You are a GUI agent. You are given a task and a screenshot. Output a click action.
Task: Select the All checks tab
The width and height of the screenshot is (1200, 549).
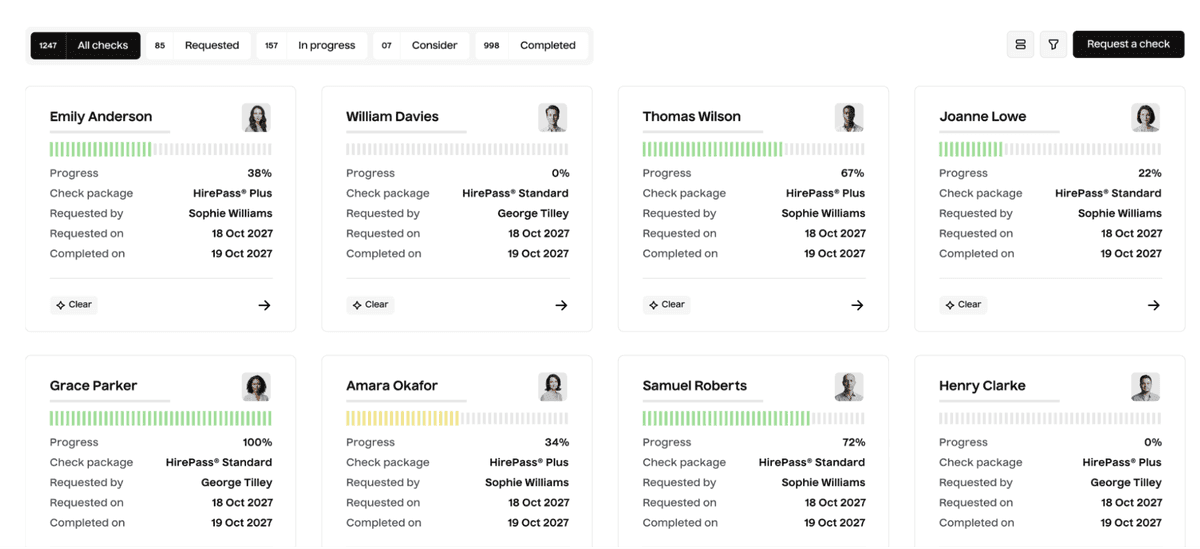click(x=85, y=45)
